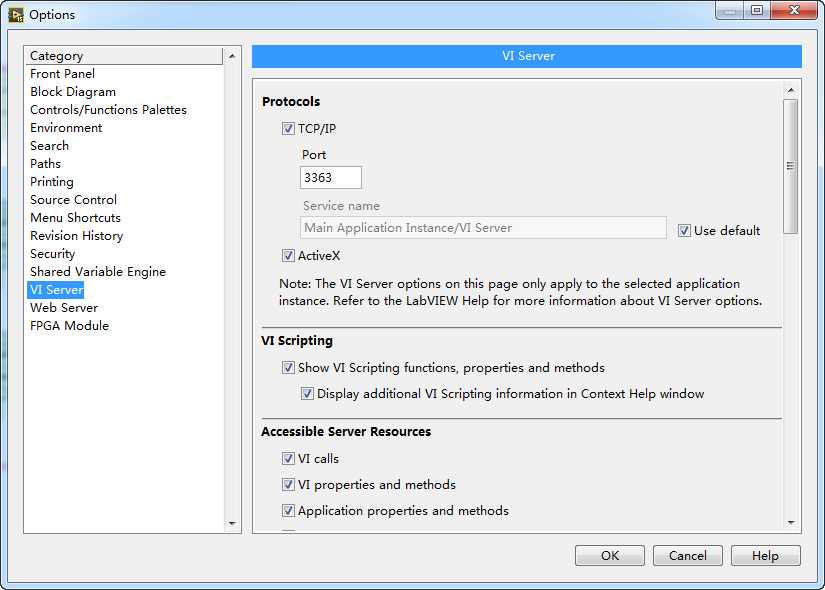Toggle the ActiveX protocol checkbox
Screen dimensions: 825x590
[x=288, y=256]
